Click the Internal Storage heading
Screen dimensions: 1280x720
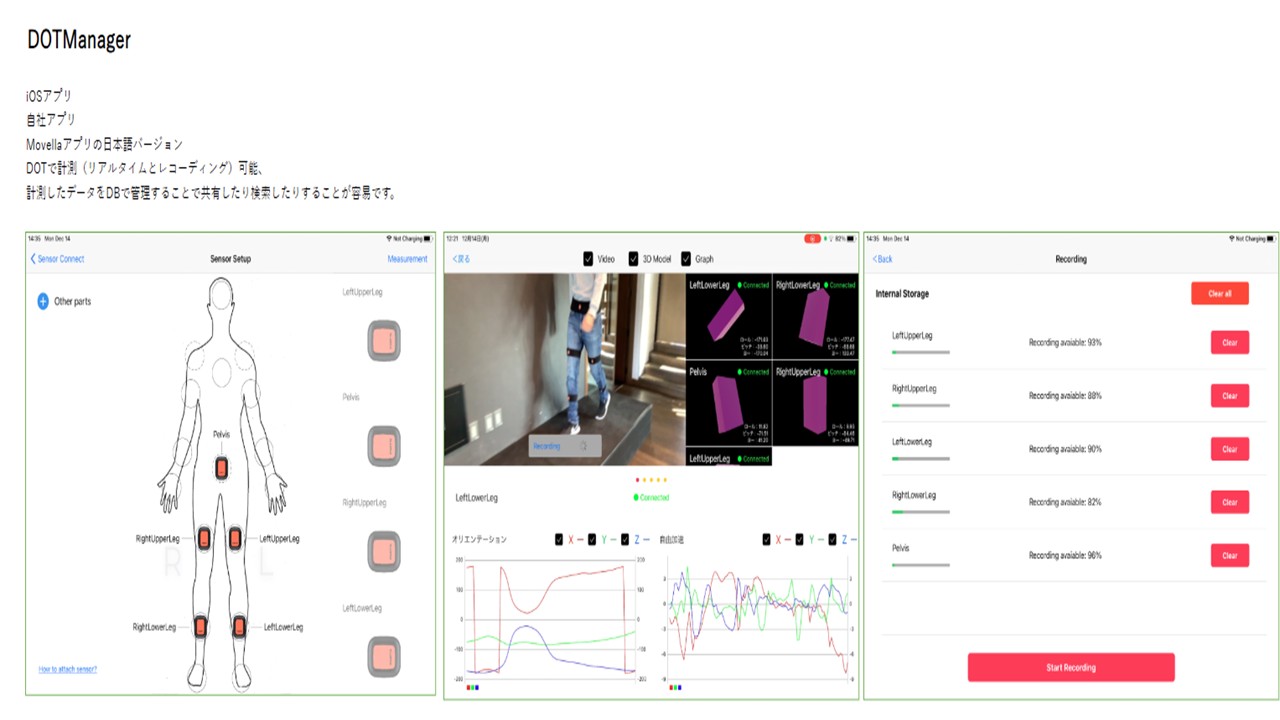pyautogui.click(x=902, y=294)
